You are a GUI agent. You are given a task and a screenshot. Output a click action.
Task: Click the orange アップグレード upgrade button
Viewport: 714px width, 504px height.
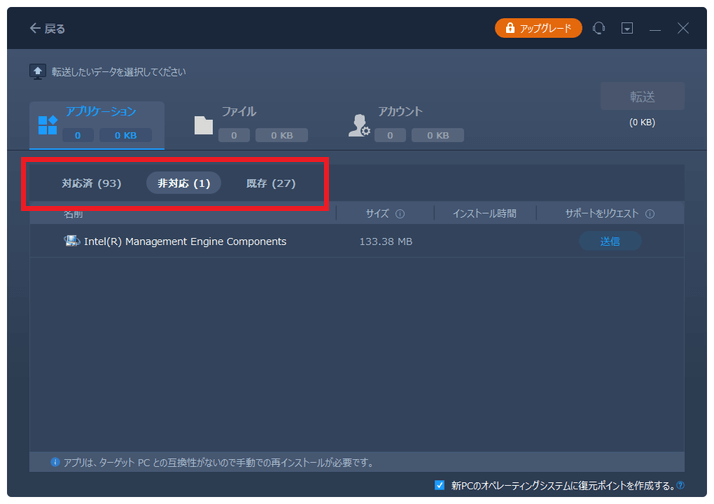pos(538,29)
